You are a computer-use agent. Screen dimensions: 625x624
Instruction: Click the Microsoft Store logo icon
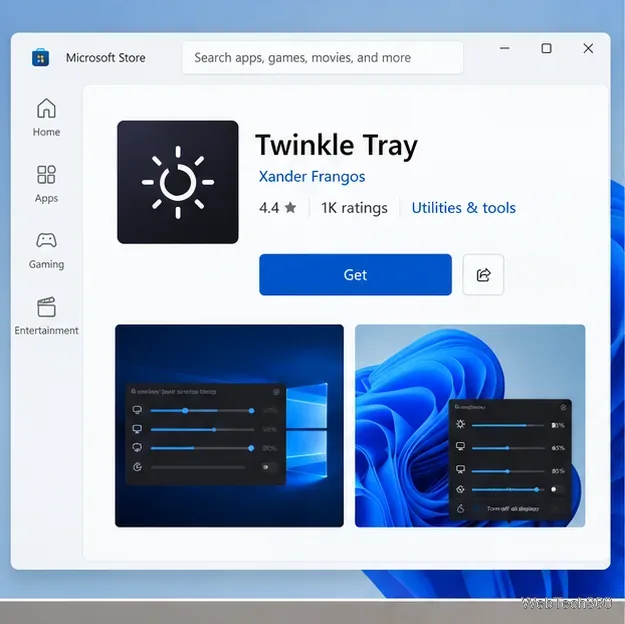(x=40, y=58)
